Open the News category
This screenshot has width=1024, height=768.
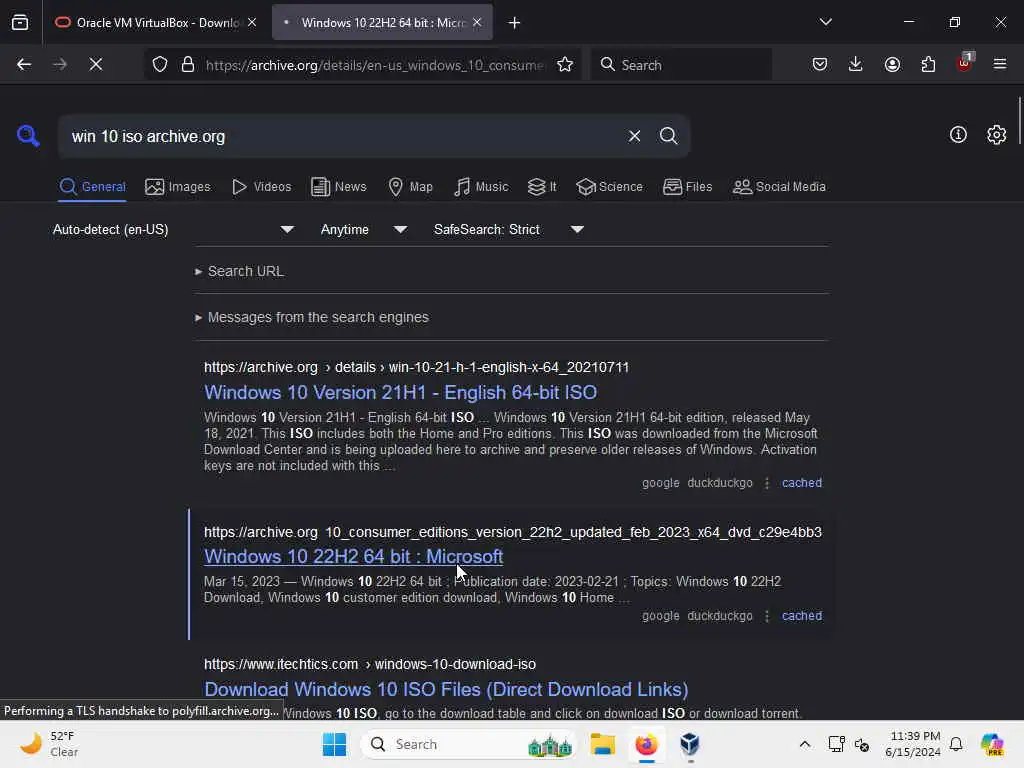(x=338, y=187)
